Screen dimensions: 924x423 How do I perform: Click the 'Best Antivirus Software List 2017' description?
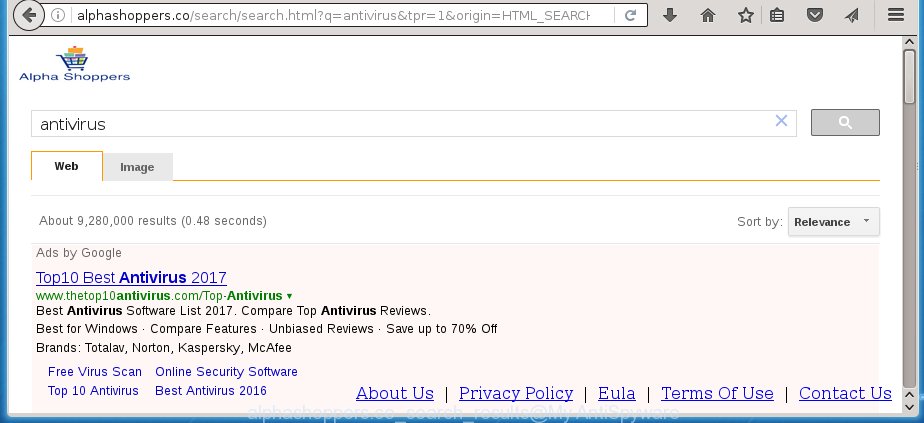coord(233,310)
